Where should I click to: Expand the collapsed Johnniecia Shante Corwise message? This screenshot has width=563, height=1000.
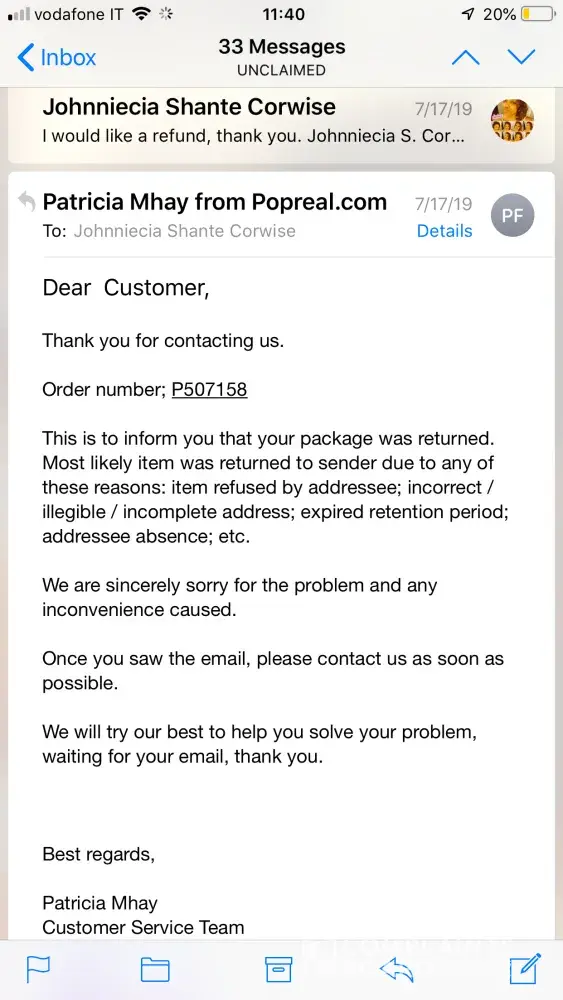(x=281, y=121)
